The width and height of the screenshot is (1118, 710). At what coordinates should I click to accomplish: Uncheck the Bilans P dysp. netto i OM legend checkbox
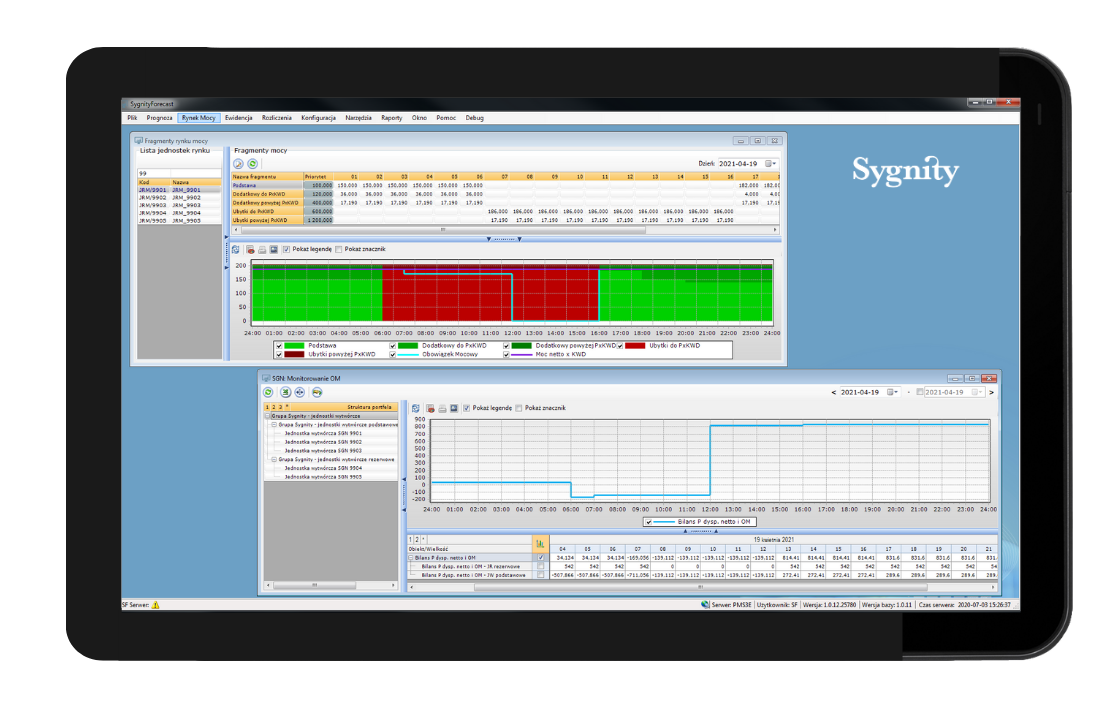click(x=648, y=522)
